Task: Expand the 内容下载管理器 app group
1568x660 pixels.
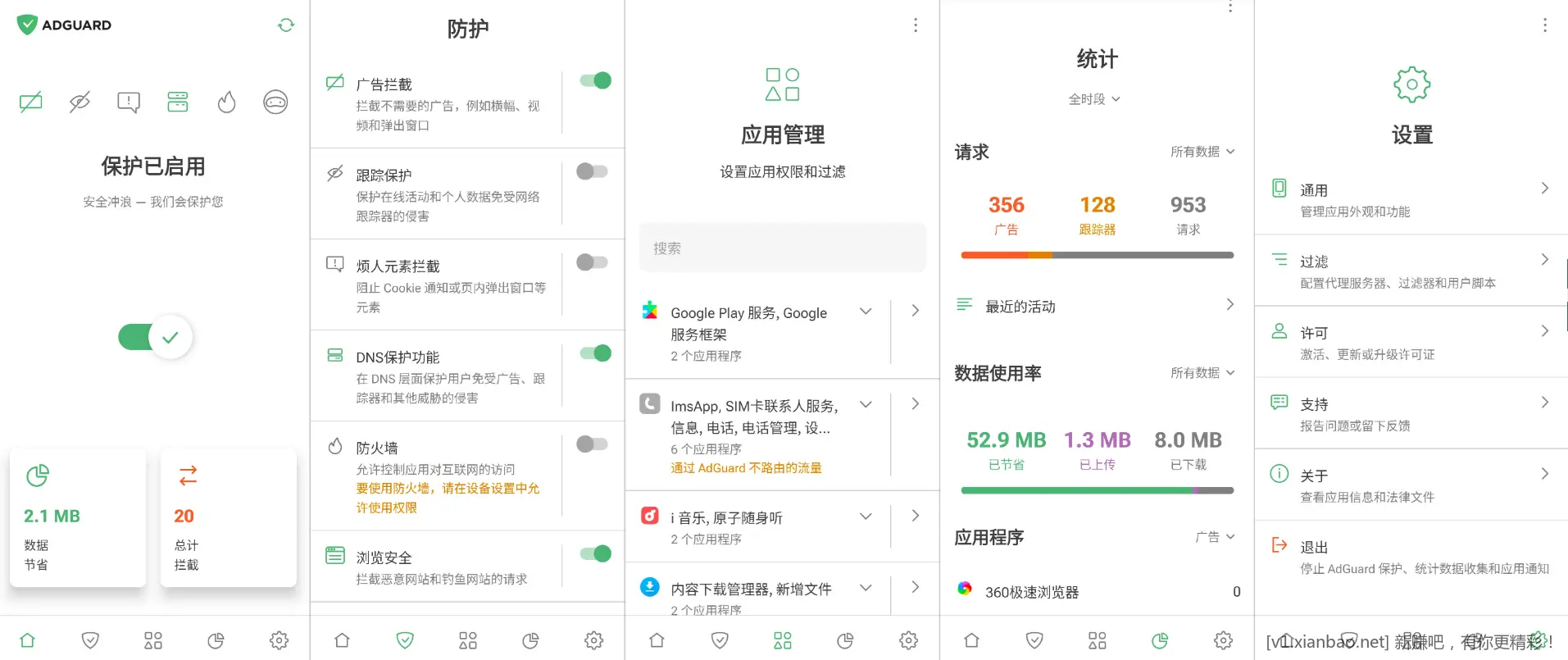Action: (x=866, y=588)
